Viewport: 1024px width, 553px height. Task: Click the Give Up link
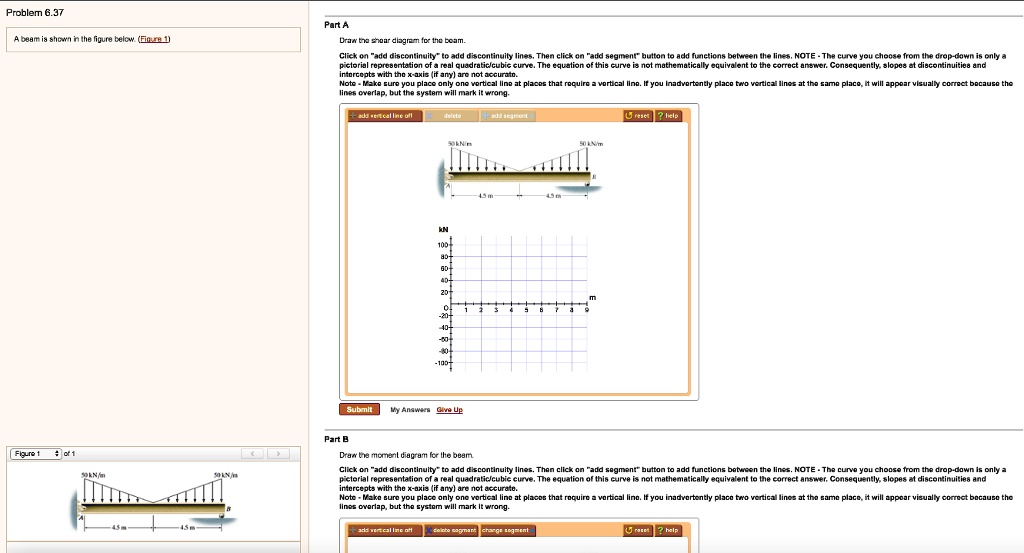pos(449,410)
